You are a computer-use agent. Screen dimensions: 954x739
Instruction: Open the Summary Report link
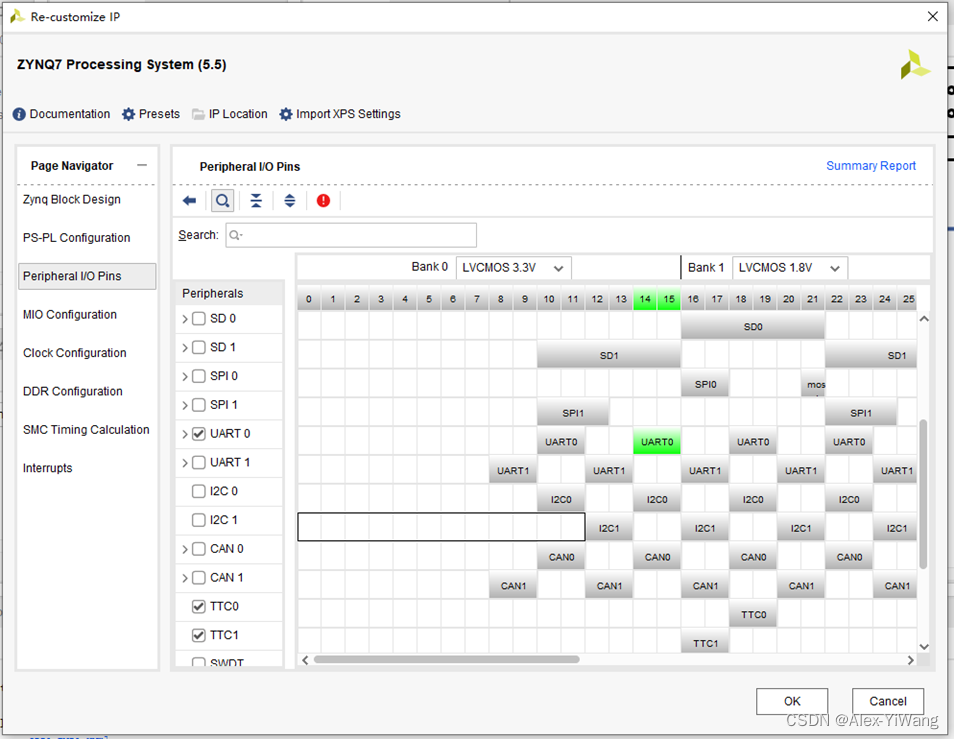[871, 165]
